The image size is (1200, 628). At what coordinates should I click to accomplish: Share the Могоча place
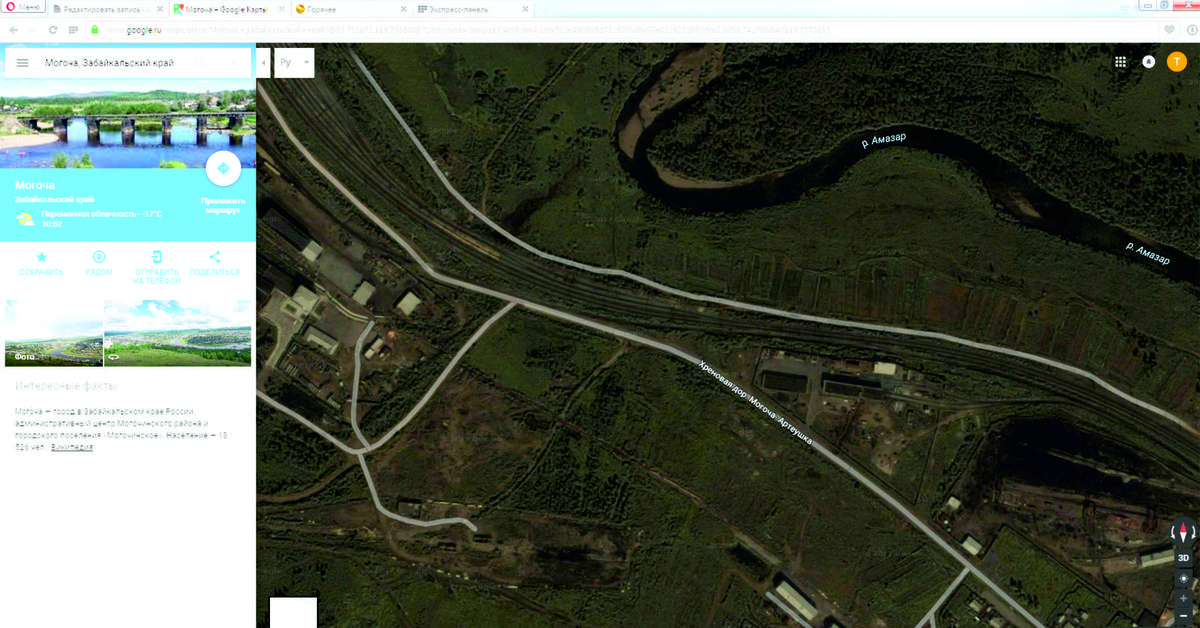[214, 258]
